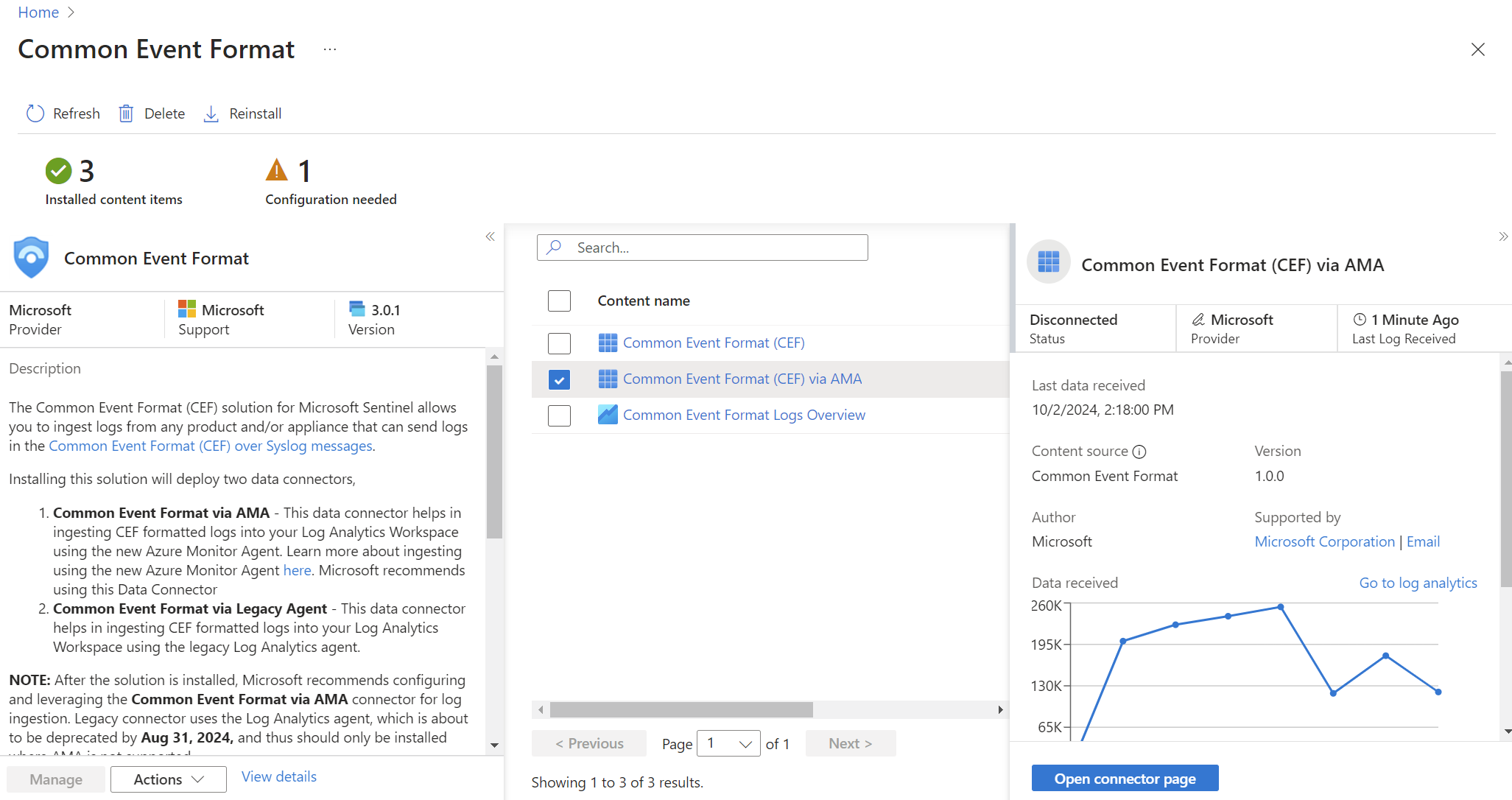Open the page number dropdown

tap(728, 743)
